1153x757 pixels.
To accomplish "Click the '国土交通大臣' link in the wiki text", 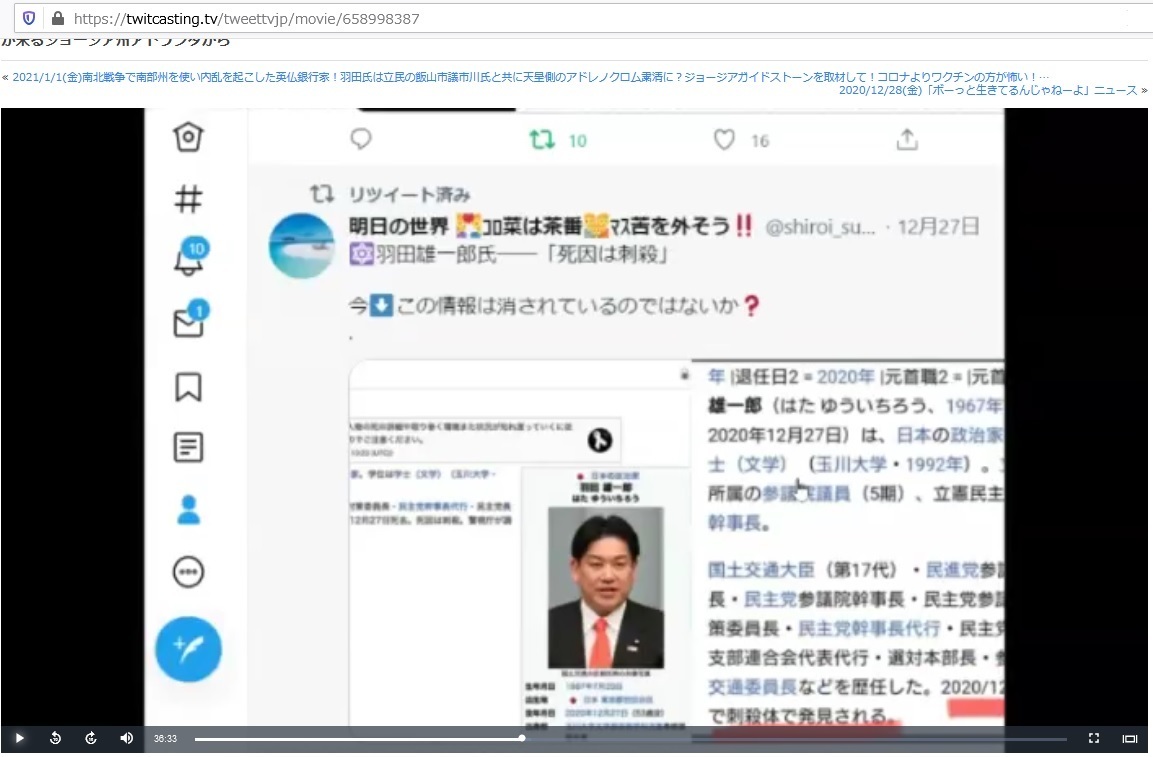I will pos(761,569).
